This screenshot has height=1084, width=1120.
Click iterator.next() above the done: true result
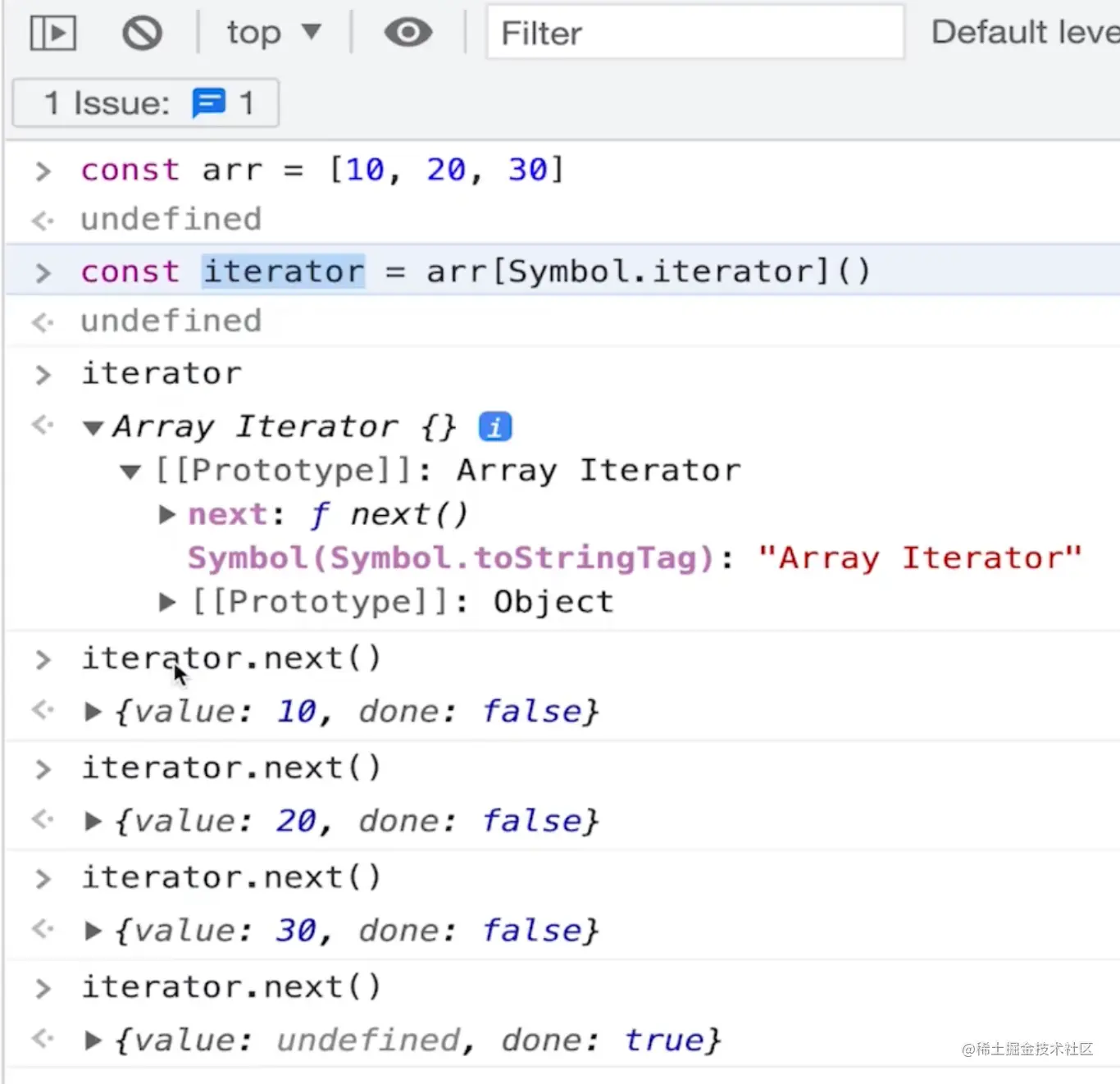[231, 987]
